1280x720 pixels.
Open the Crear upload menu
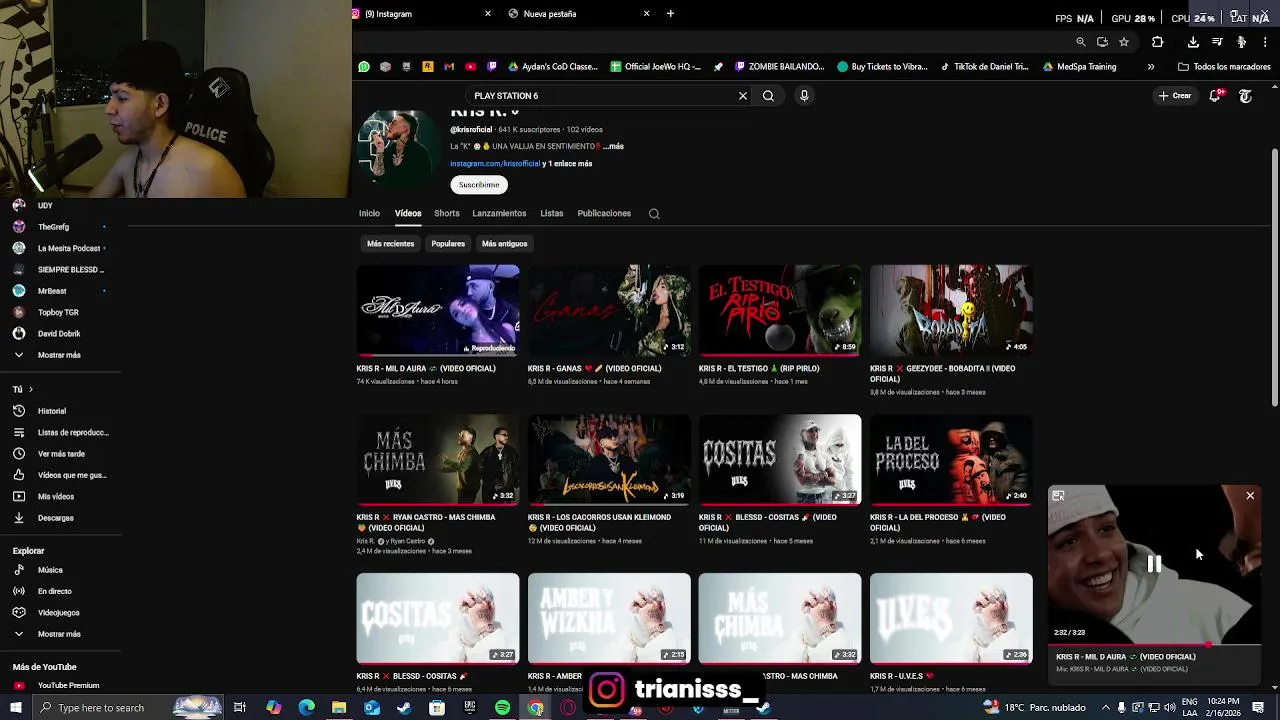(x=1174, y=96)
